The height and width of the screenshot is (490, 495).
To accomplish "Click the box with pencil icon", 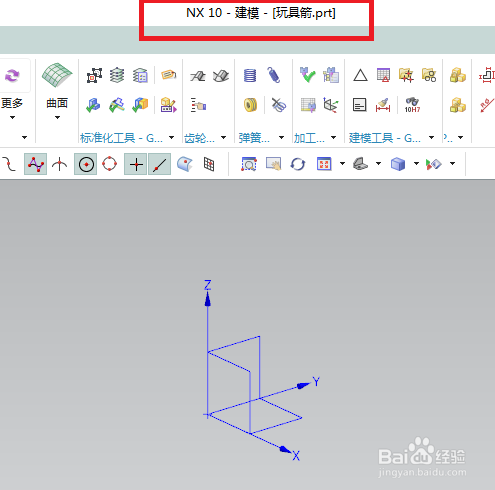I will click(169, 105).
